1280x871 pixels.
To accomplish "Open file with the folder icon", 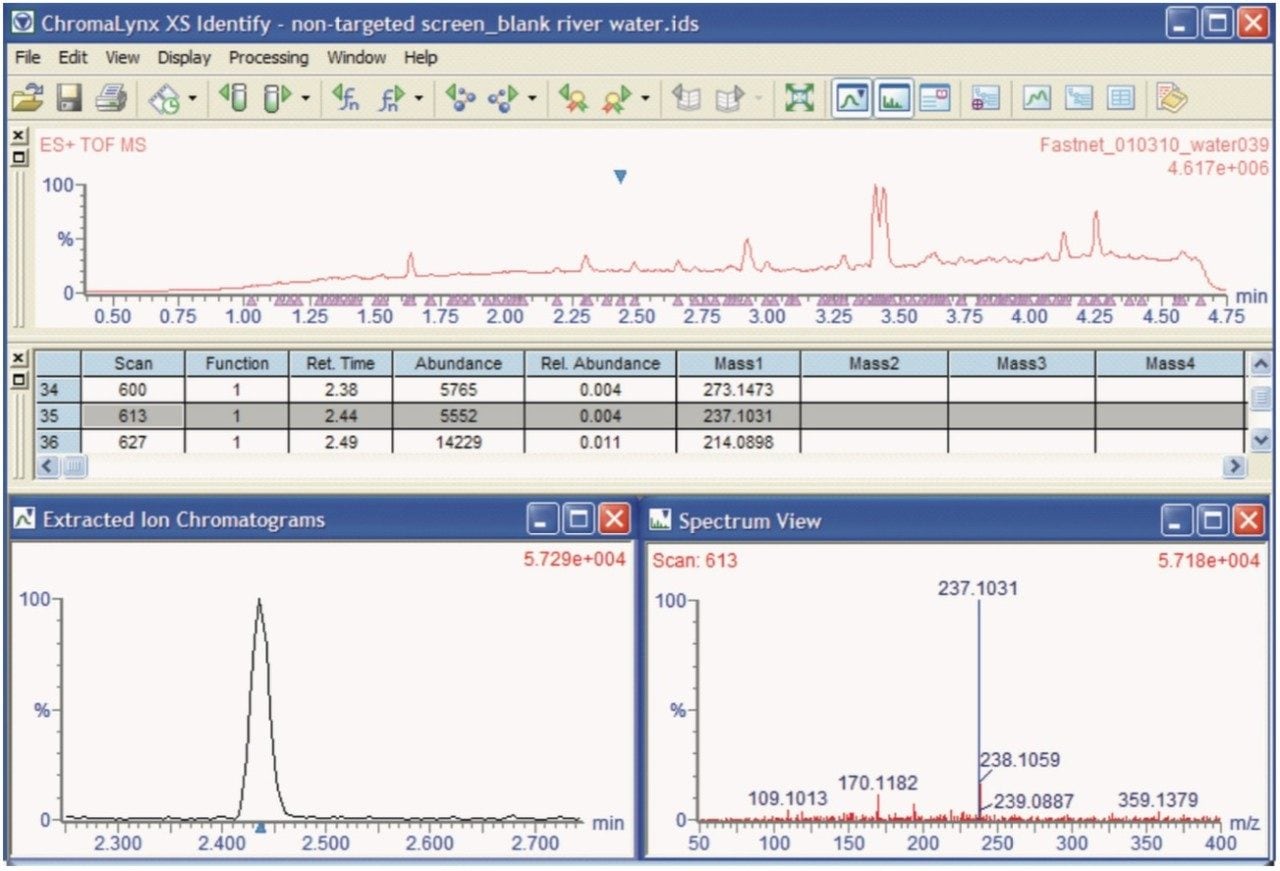I will point(28,98).
